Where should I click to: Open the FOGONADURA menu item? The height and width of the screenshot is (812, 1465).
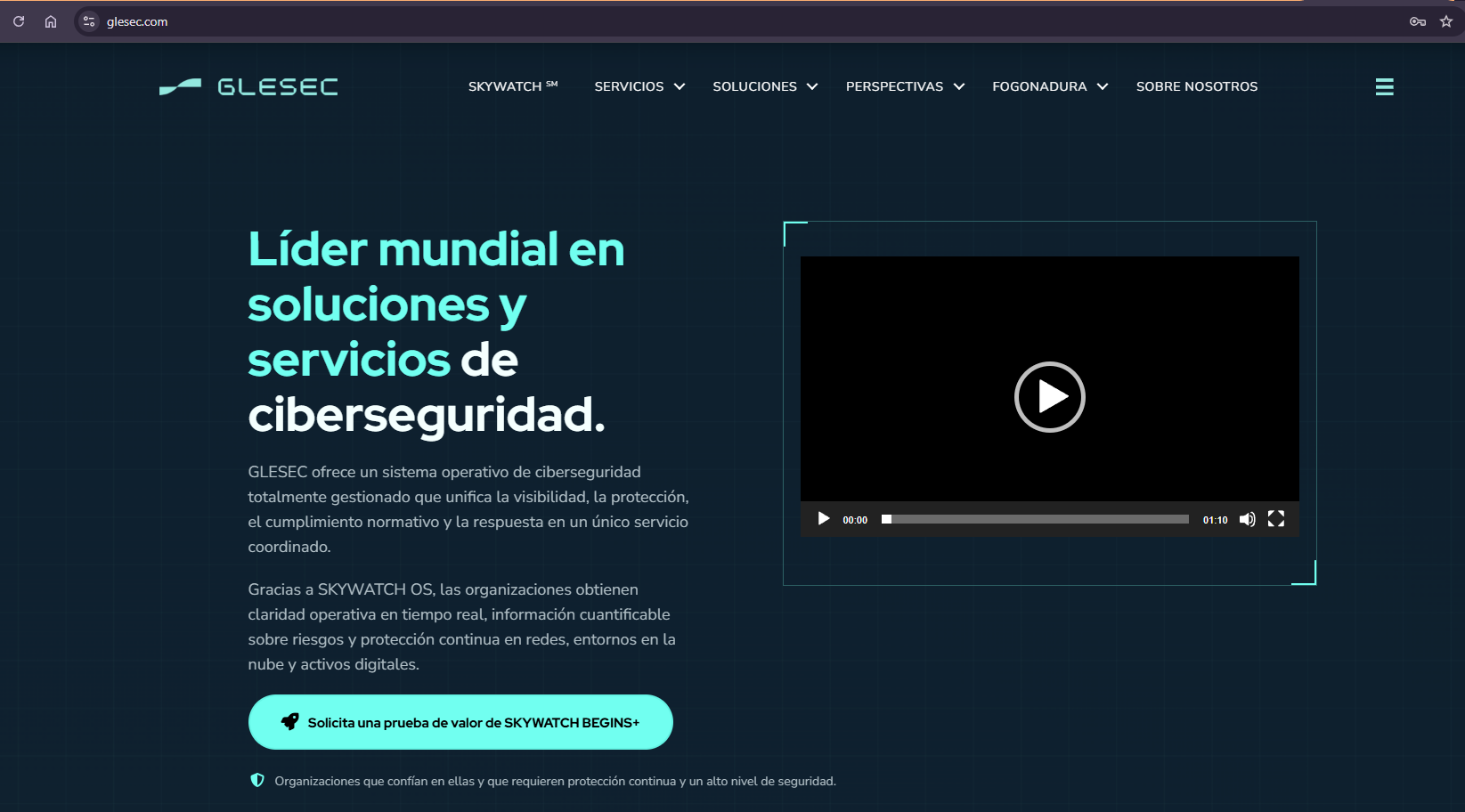click(1039, 86)
